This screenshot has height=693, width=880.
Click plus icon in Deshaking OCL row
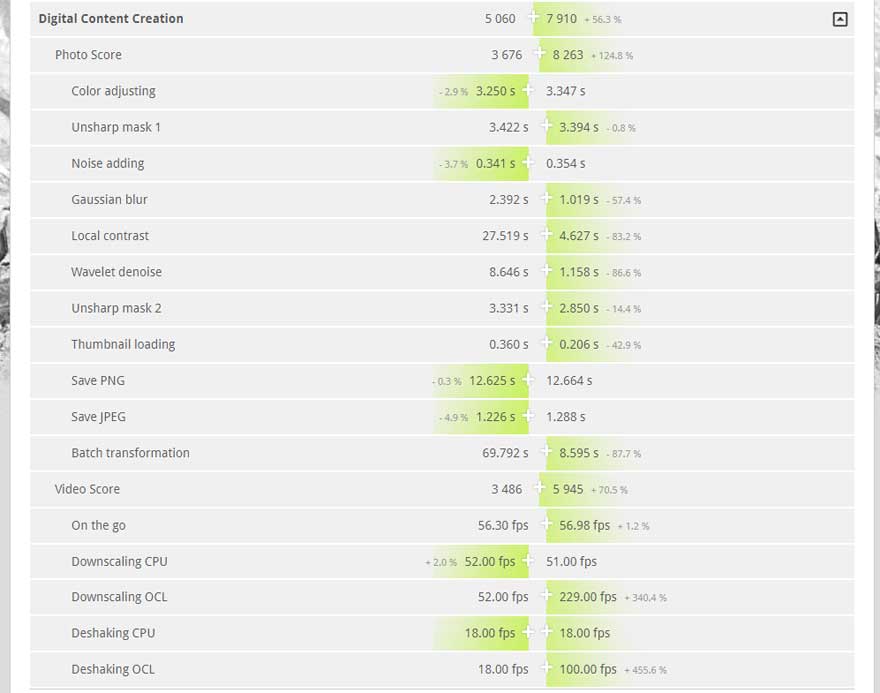point(546,668)
